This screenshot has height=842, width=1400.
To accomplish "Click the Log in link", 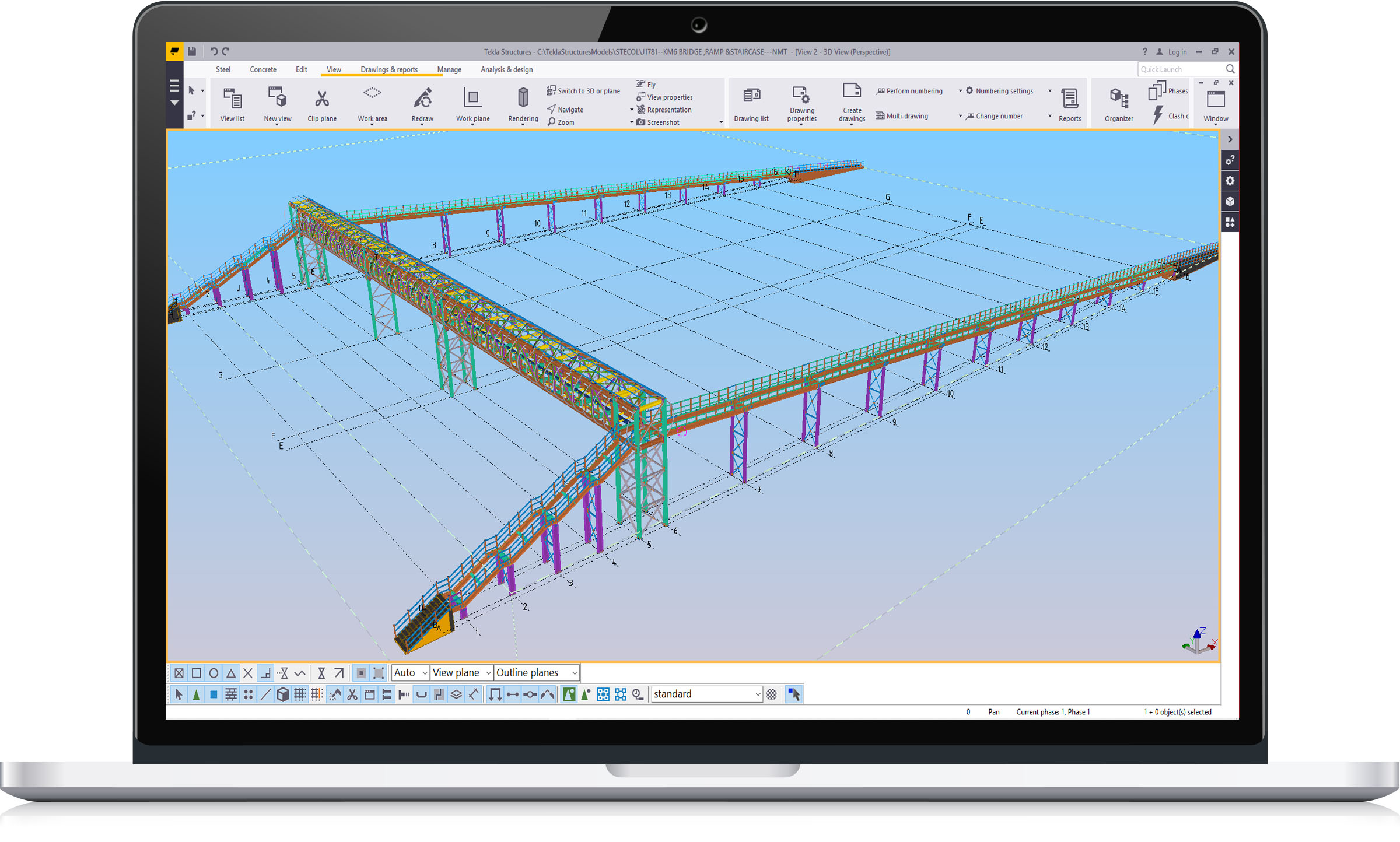I will (1177, 52).
